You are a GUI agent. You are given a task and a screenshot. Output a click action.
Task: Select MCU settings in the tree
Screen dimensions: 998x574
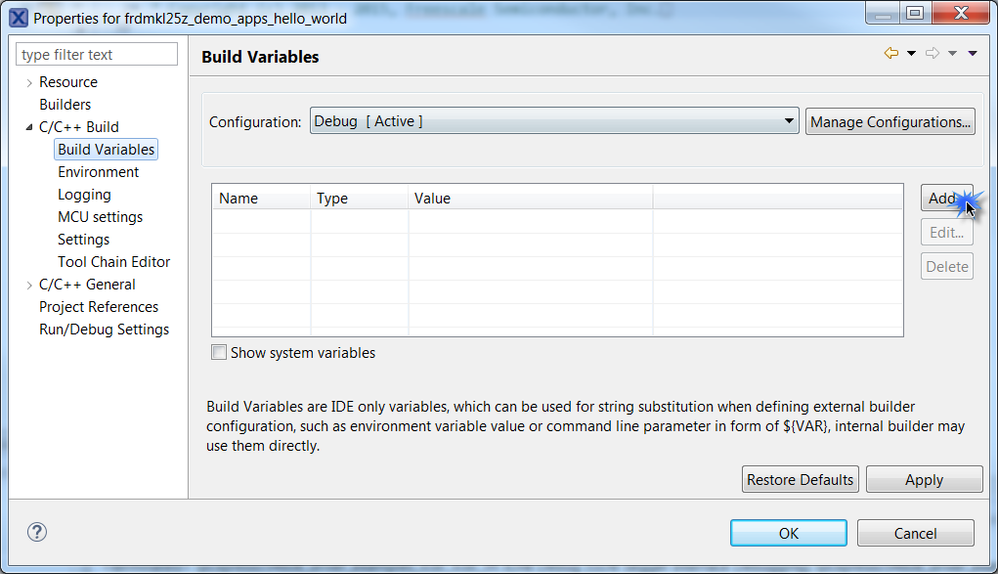tap(100, 217)
